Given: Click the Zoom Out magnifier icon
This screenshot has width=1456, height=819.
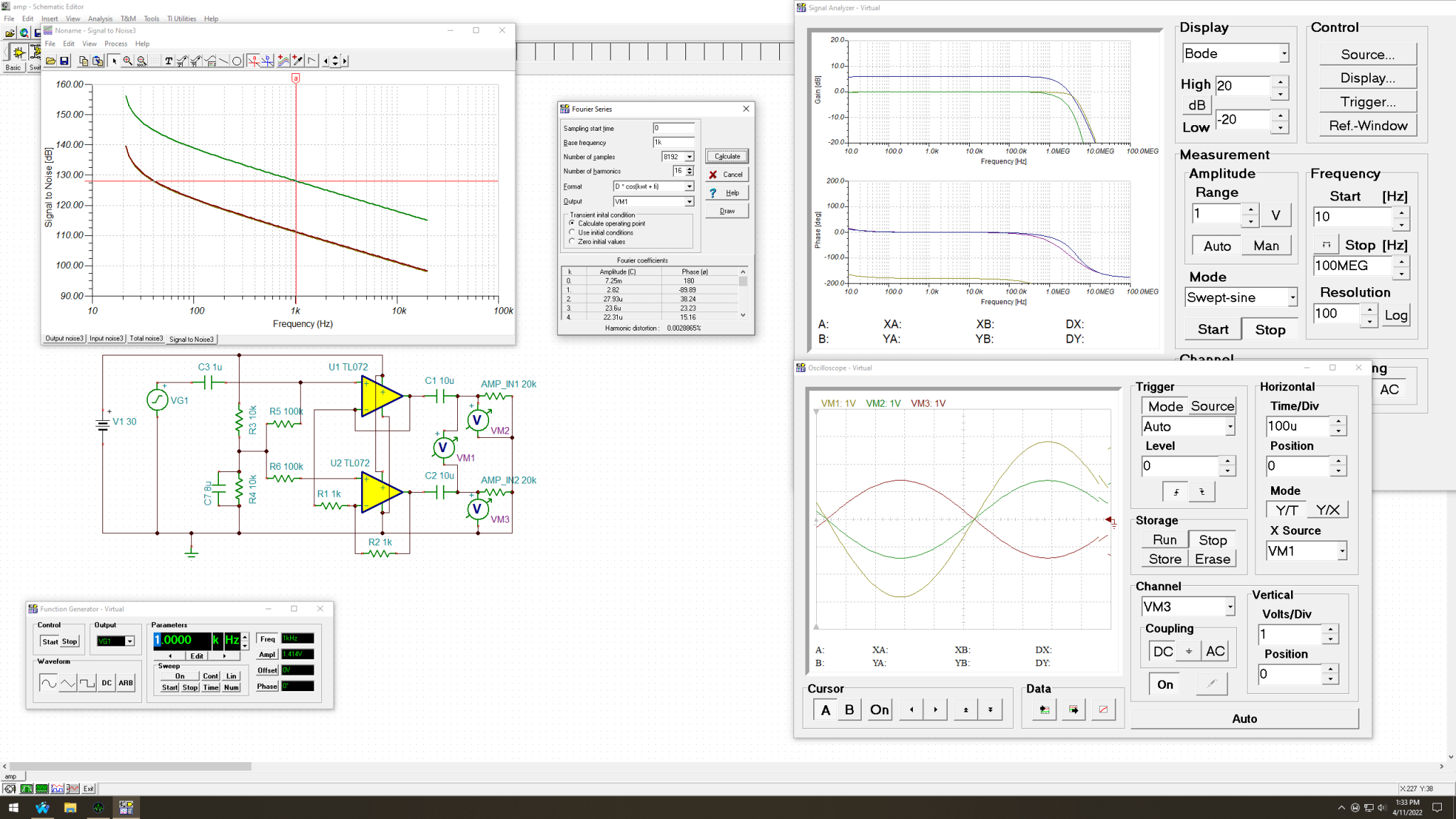Looking at the screenshot, I should (142, 61).
